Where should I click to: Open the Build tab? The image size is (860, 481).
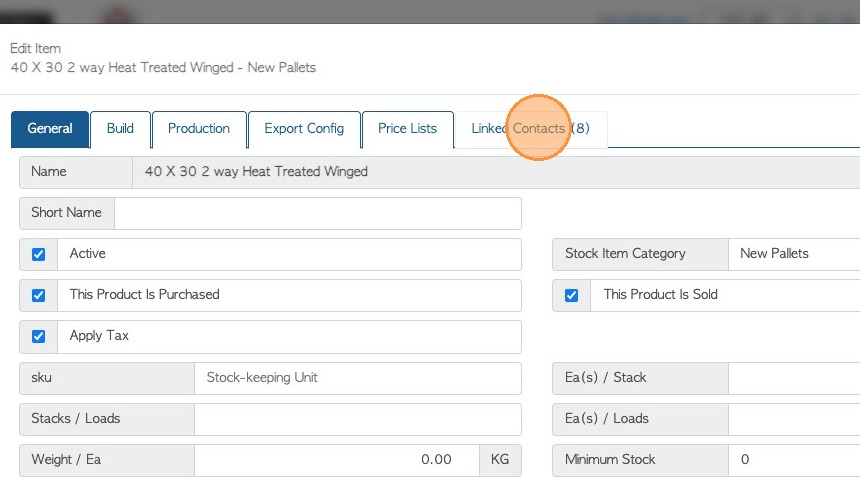(x=120, y=129)
